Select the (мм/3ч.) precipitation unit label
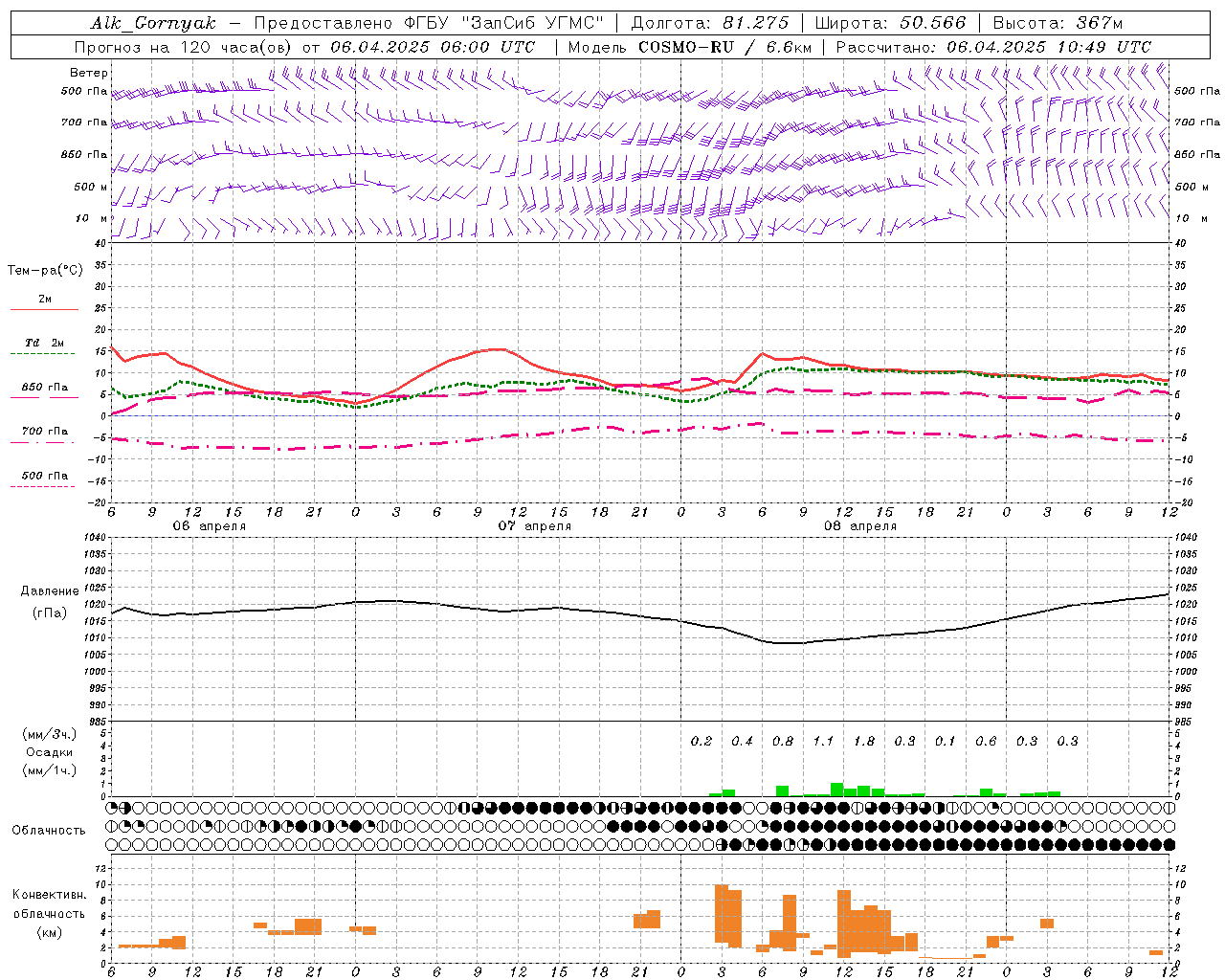The height and width of the screenshot is (980, 1225). point(50,735)
